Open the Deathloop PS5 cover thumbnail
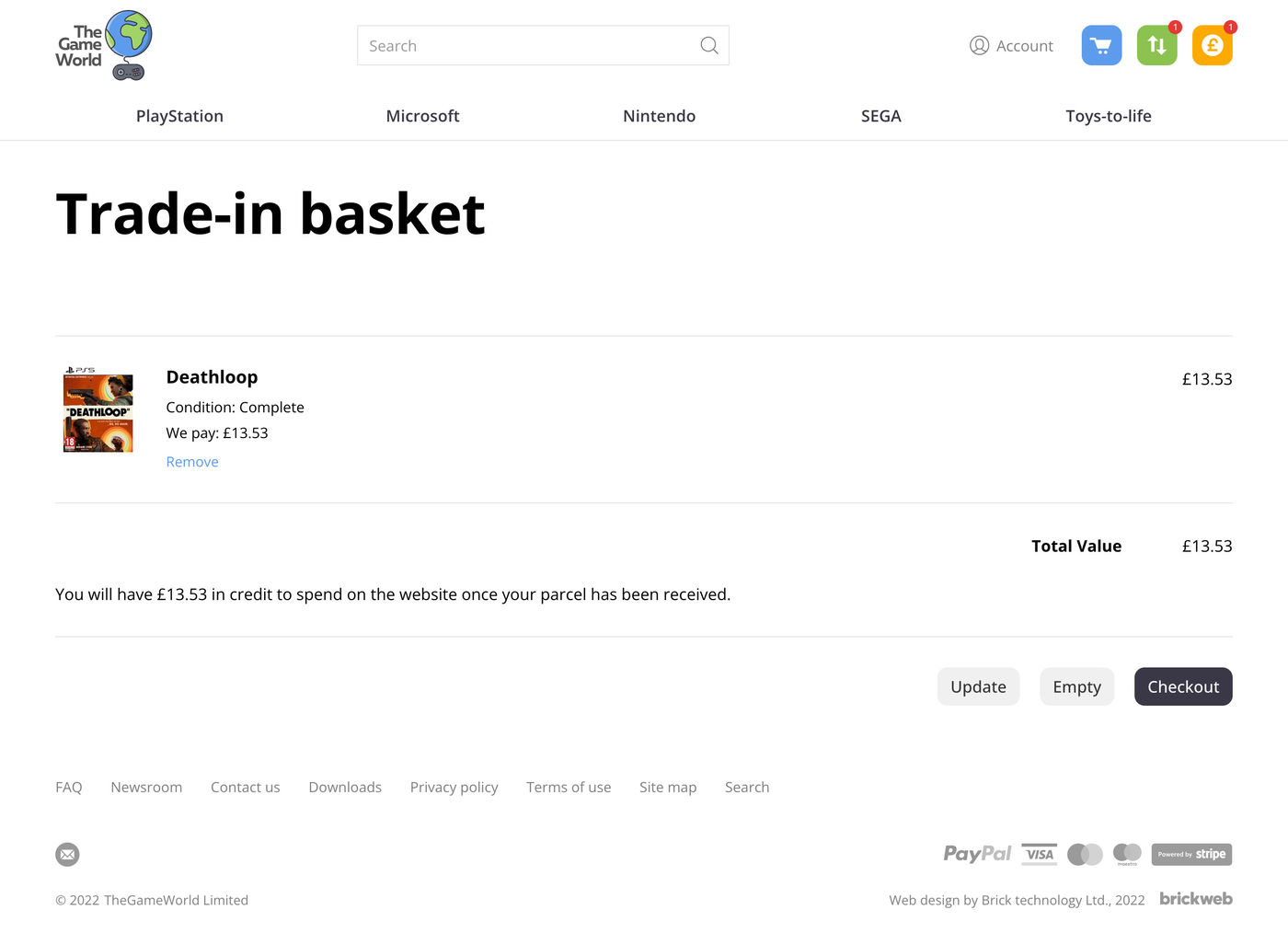This screenshot has height=933, width=1288. pyautogui.click(x=98, y=411)
